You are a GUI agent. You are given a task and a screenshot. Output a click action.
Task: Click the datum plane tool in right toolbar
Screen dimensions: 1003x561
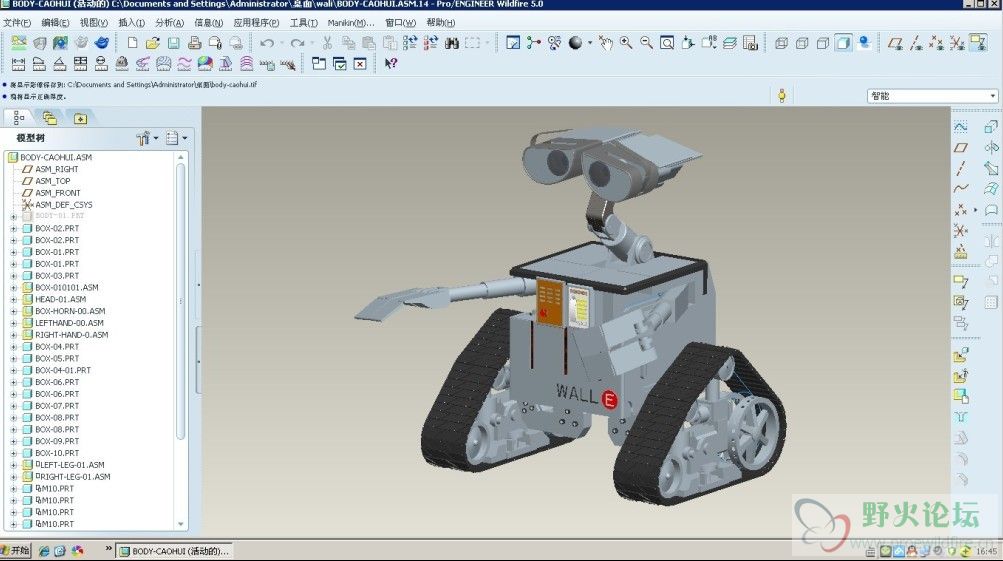961,148
